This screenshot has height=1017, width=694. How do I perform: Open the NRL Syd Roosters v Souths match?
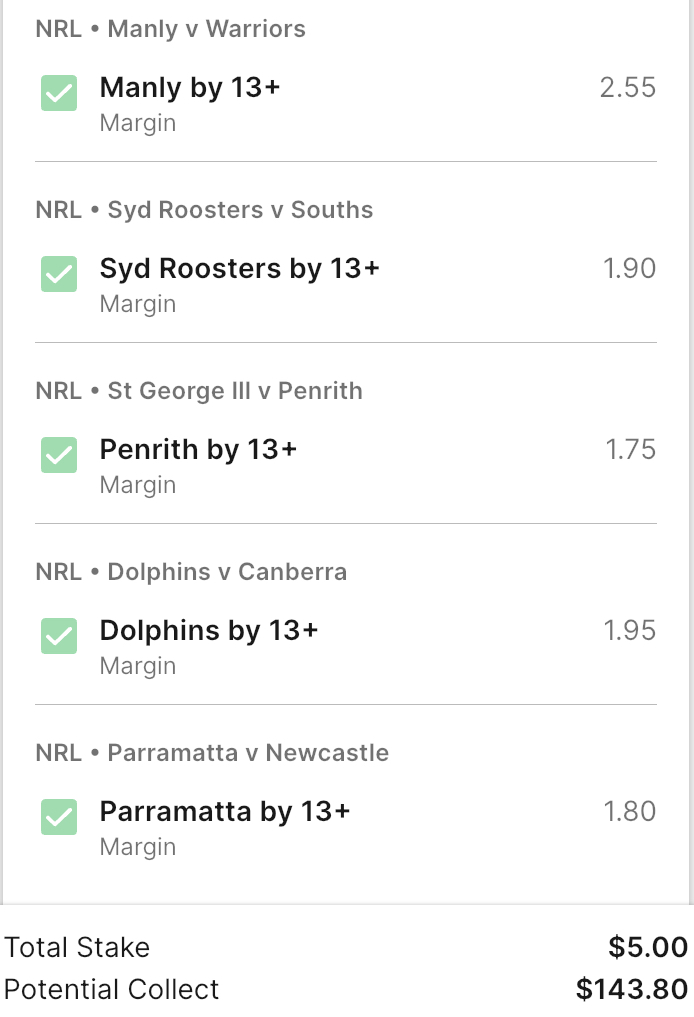pyautogui.click(x=204, y=210)
